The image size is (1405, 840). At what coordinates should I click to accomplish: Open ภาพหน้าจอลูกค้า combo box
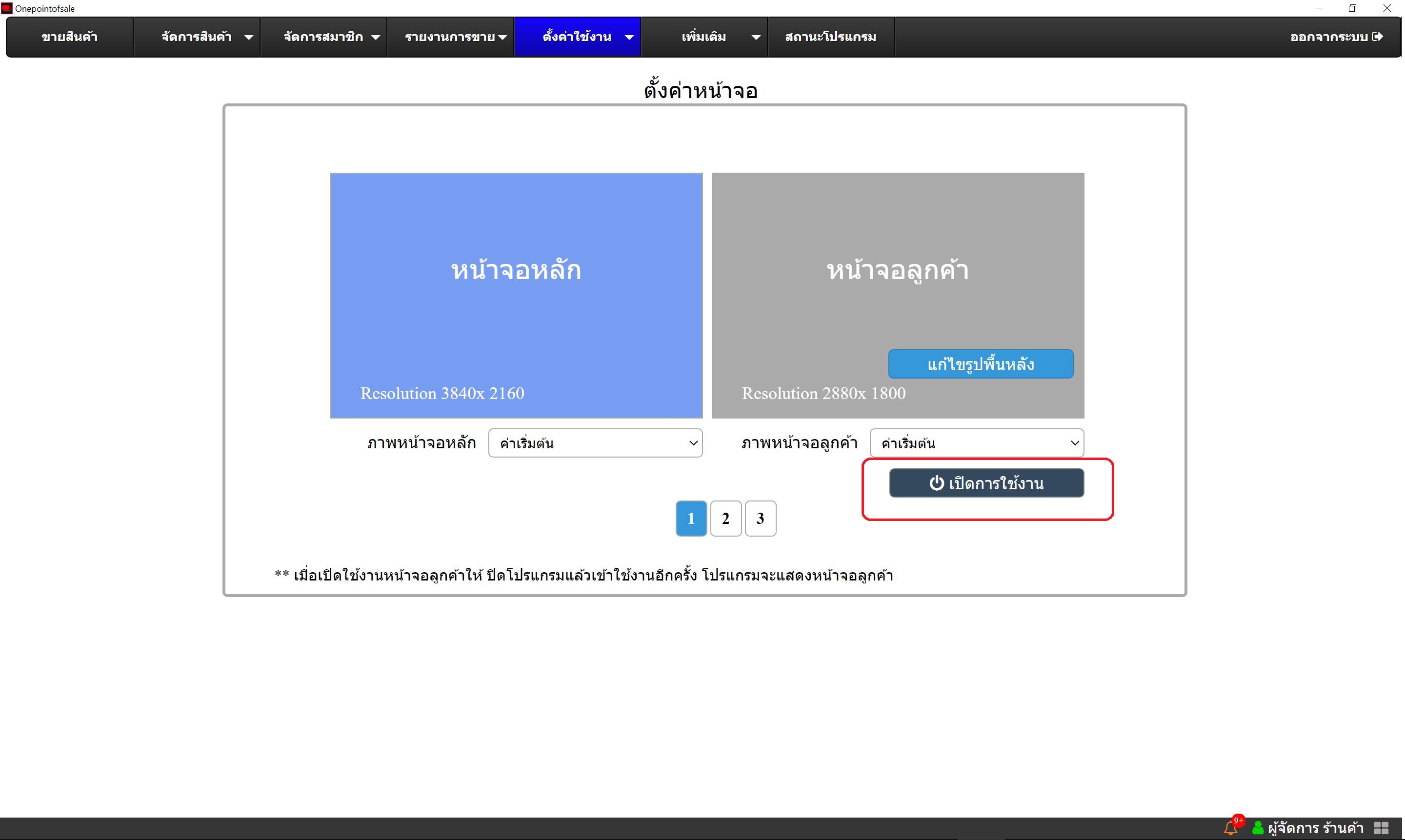tap(977, 442)
